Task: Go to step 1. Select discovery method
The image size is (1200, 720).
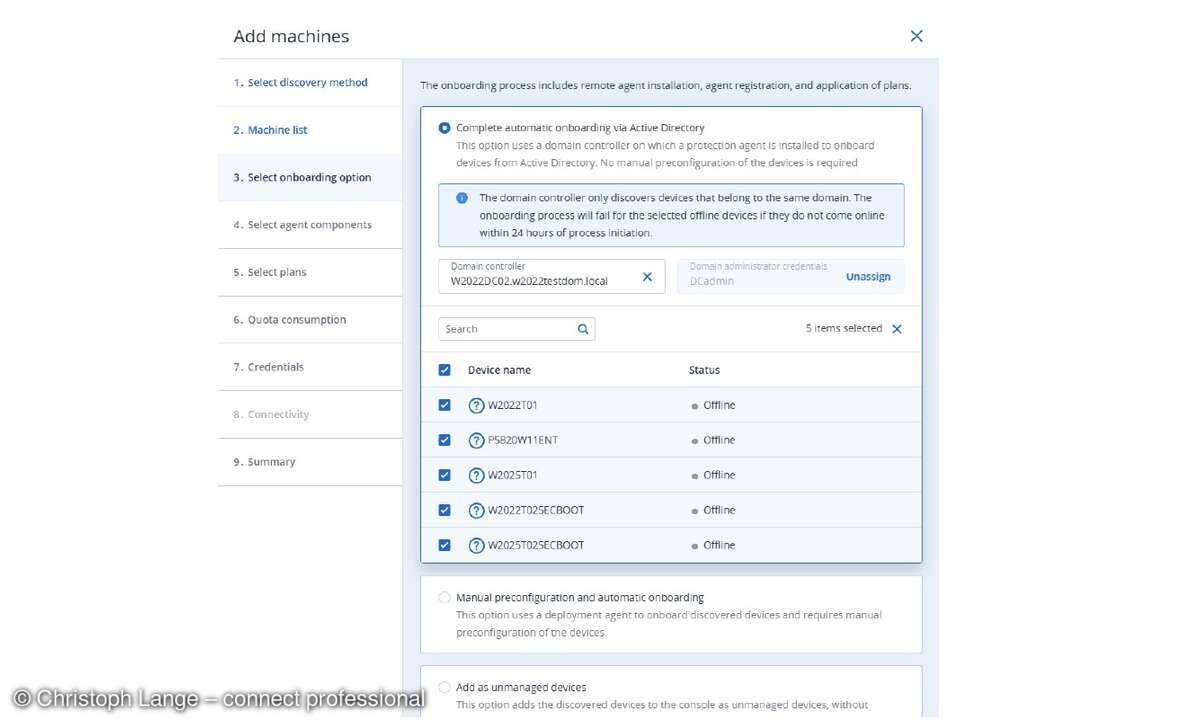Action: click(x=303, y=82)
